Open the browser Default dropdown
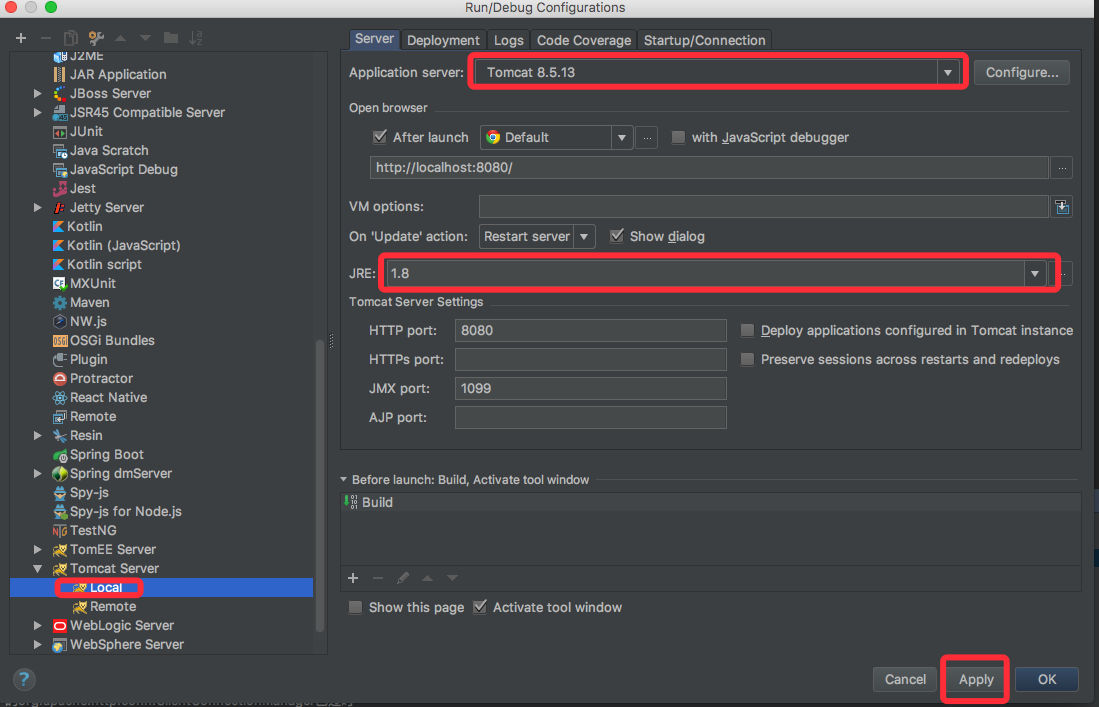The width and height of the screenshot is (1099, 707). coord(621,137)
